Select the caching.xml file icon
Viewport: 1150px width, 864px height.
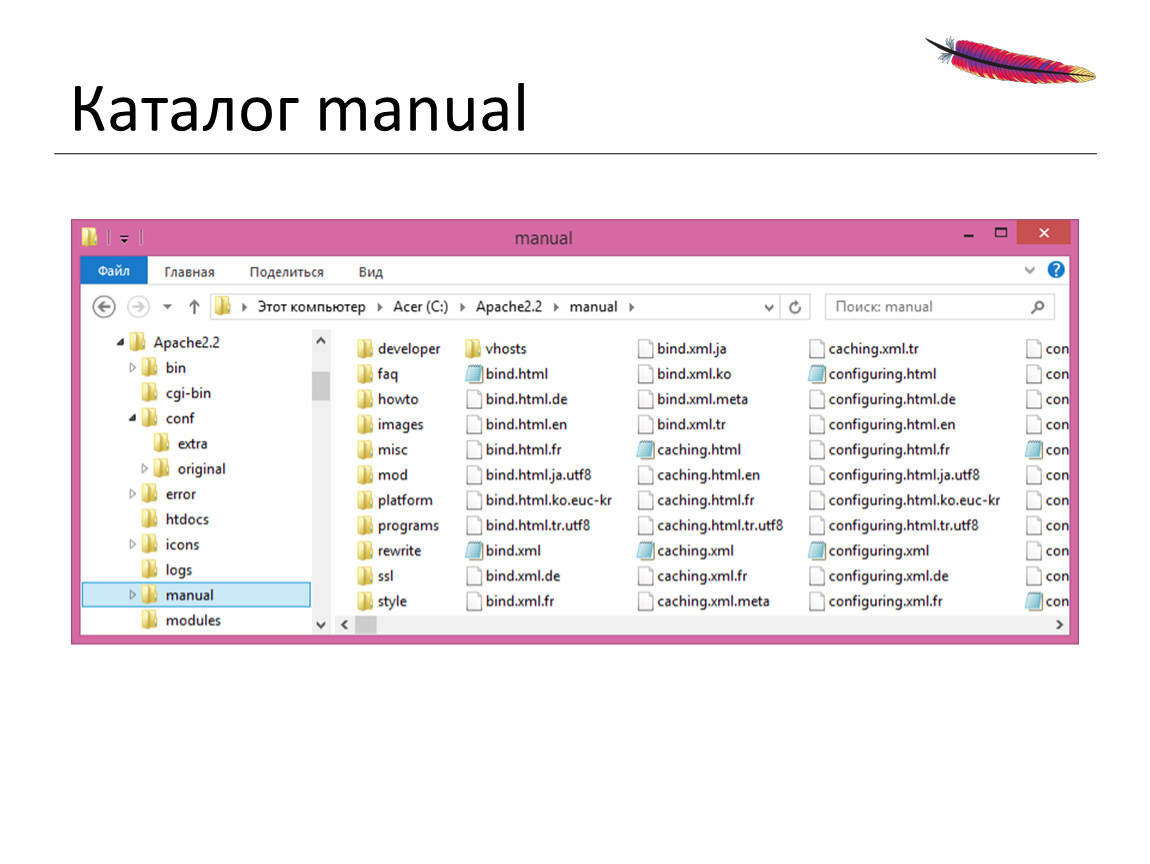[645, 551]
